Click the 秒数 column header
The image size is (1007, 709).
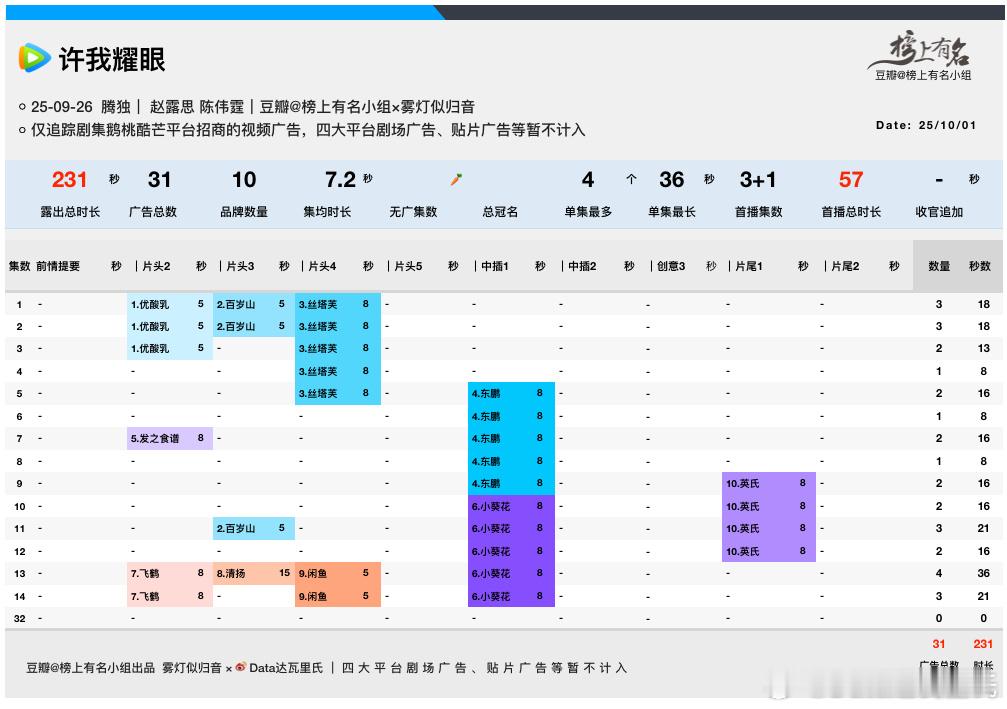(x=980, y=266)
